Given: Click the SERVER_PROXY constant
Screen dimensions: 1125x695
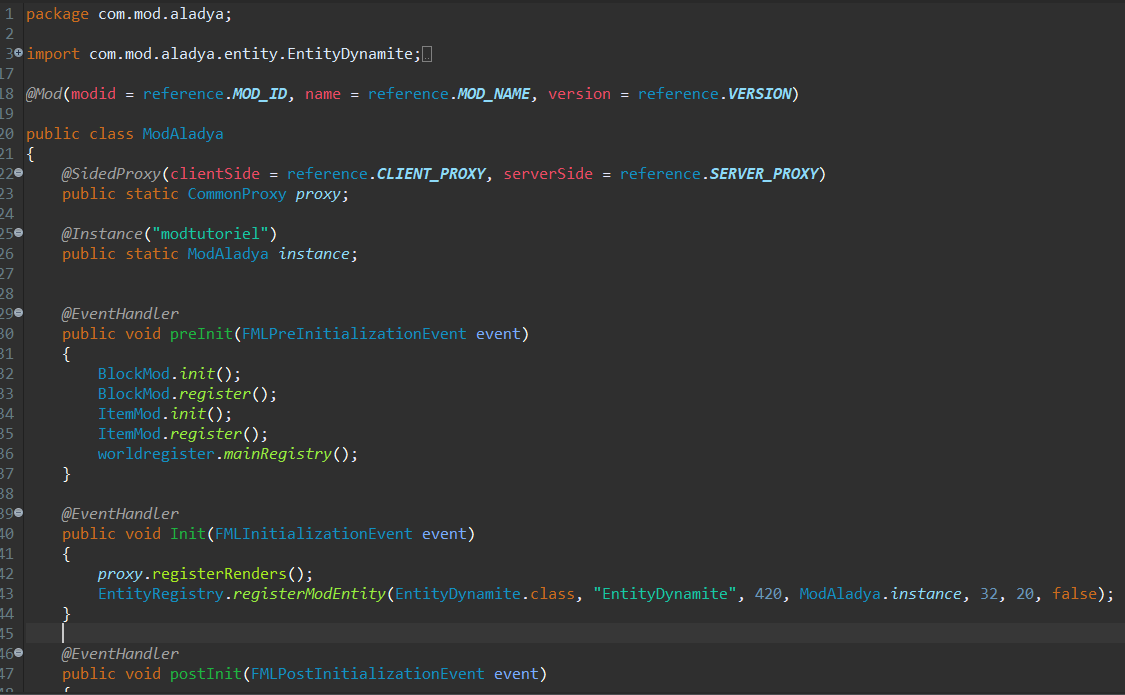Looking at the screenshot, I should point(763,174).
